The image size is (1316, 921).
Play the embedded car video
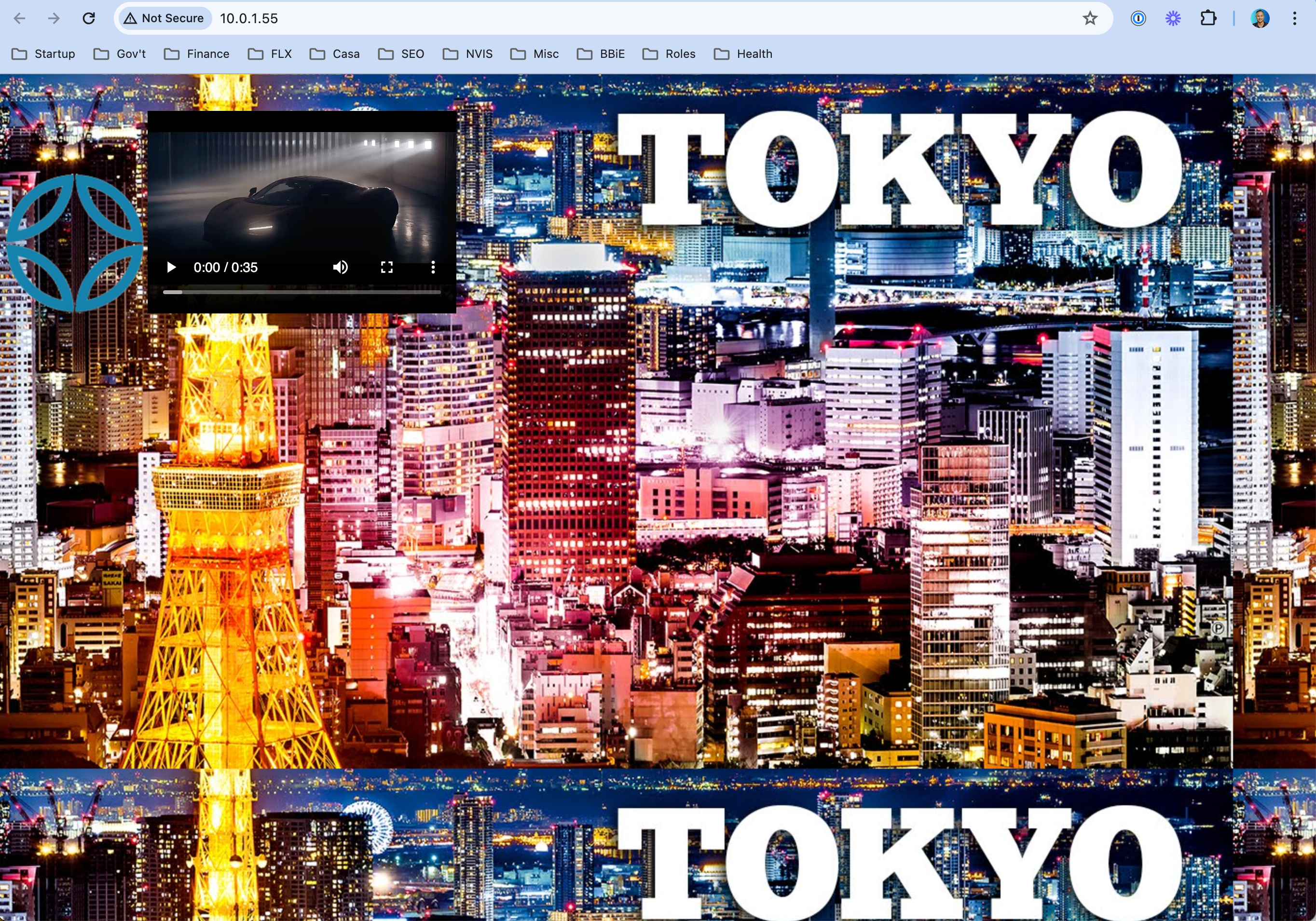pos(171,268)
